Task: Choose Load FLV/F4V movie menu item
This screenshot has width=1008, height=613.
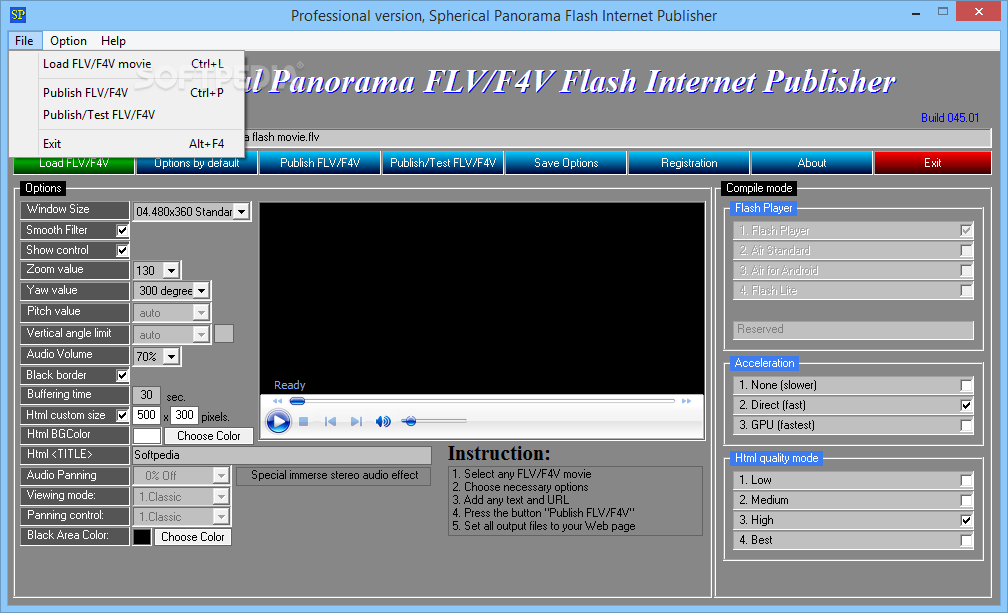Action: point(127,64)
